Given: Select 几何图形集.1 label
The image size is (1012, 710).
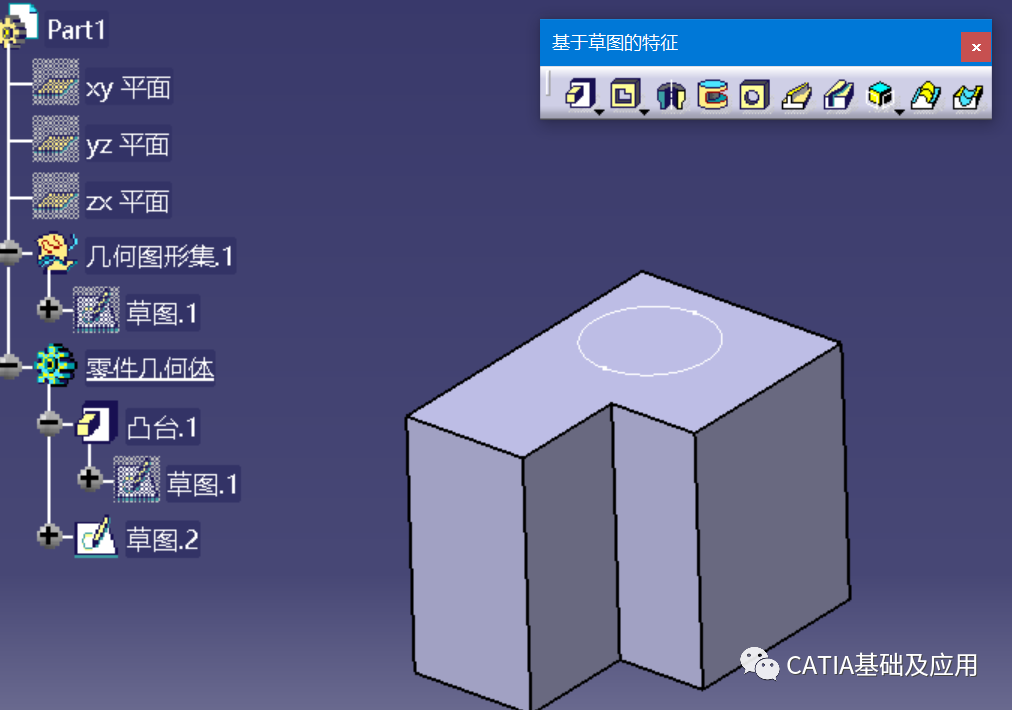Looking at the screenshot, I should click(159, 256).
